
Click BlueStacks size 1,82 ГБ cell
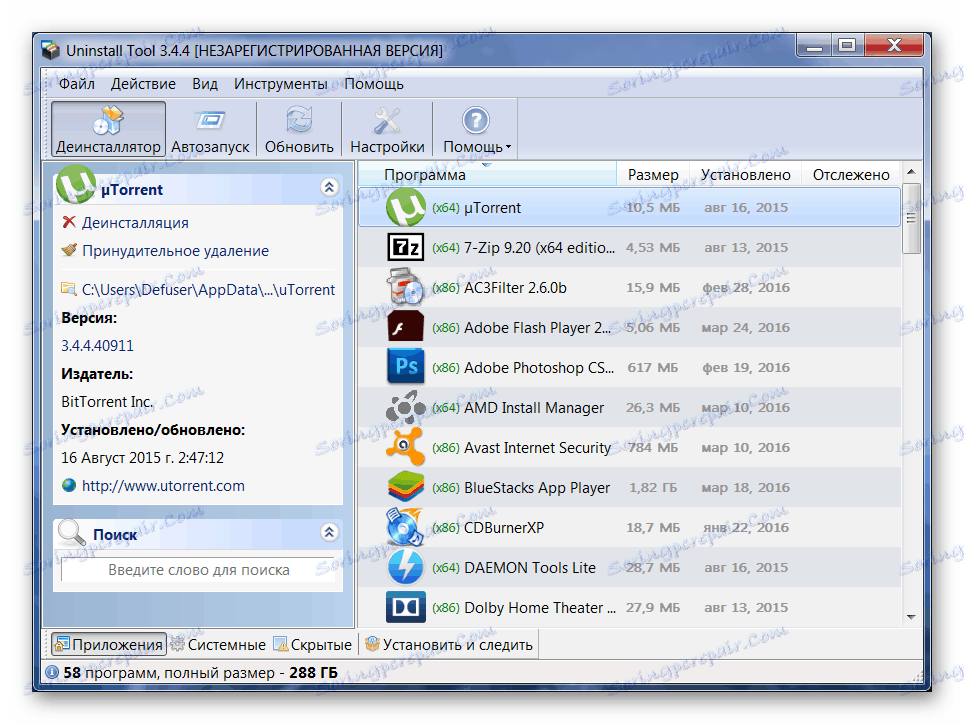(653, 487)
